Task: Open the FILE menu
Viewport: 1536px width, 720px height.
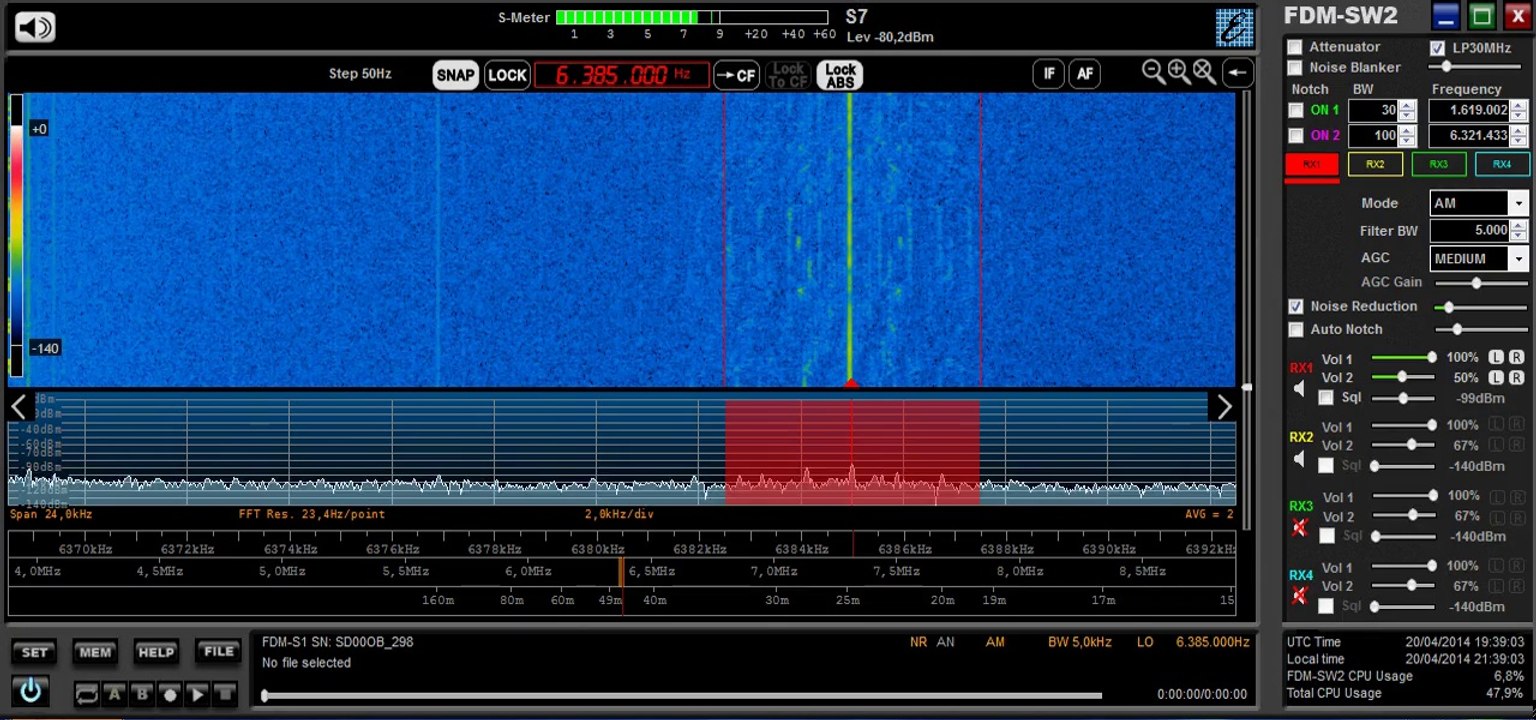Action: (x=219, y=651)
